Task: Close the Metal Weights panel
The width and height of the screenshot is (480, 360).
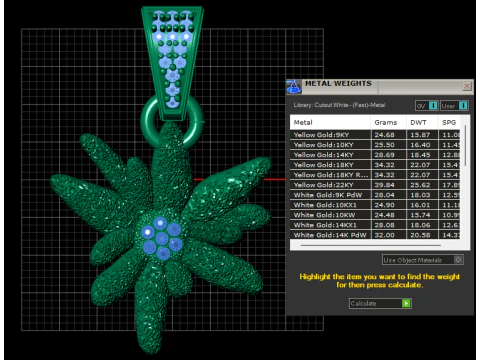Action: click(x=467, y=86)
